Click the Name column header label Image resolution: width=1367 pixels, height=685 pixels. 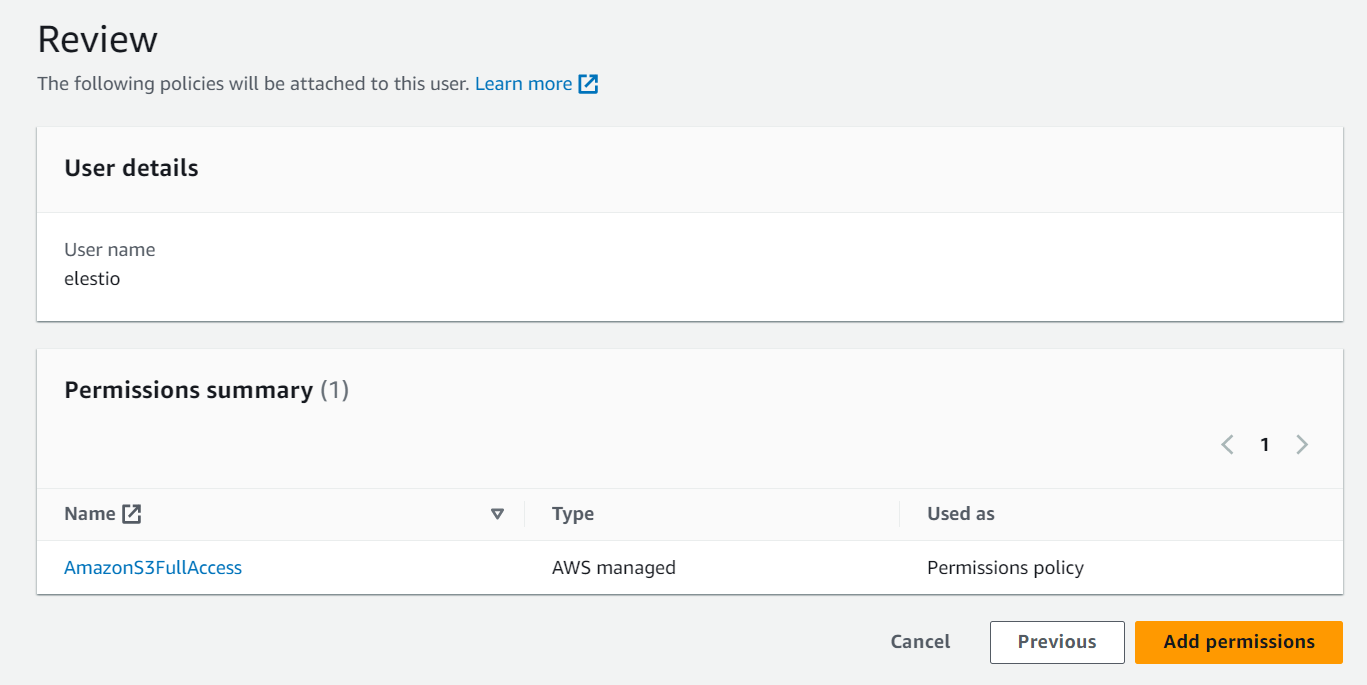click(90, 514)
